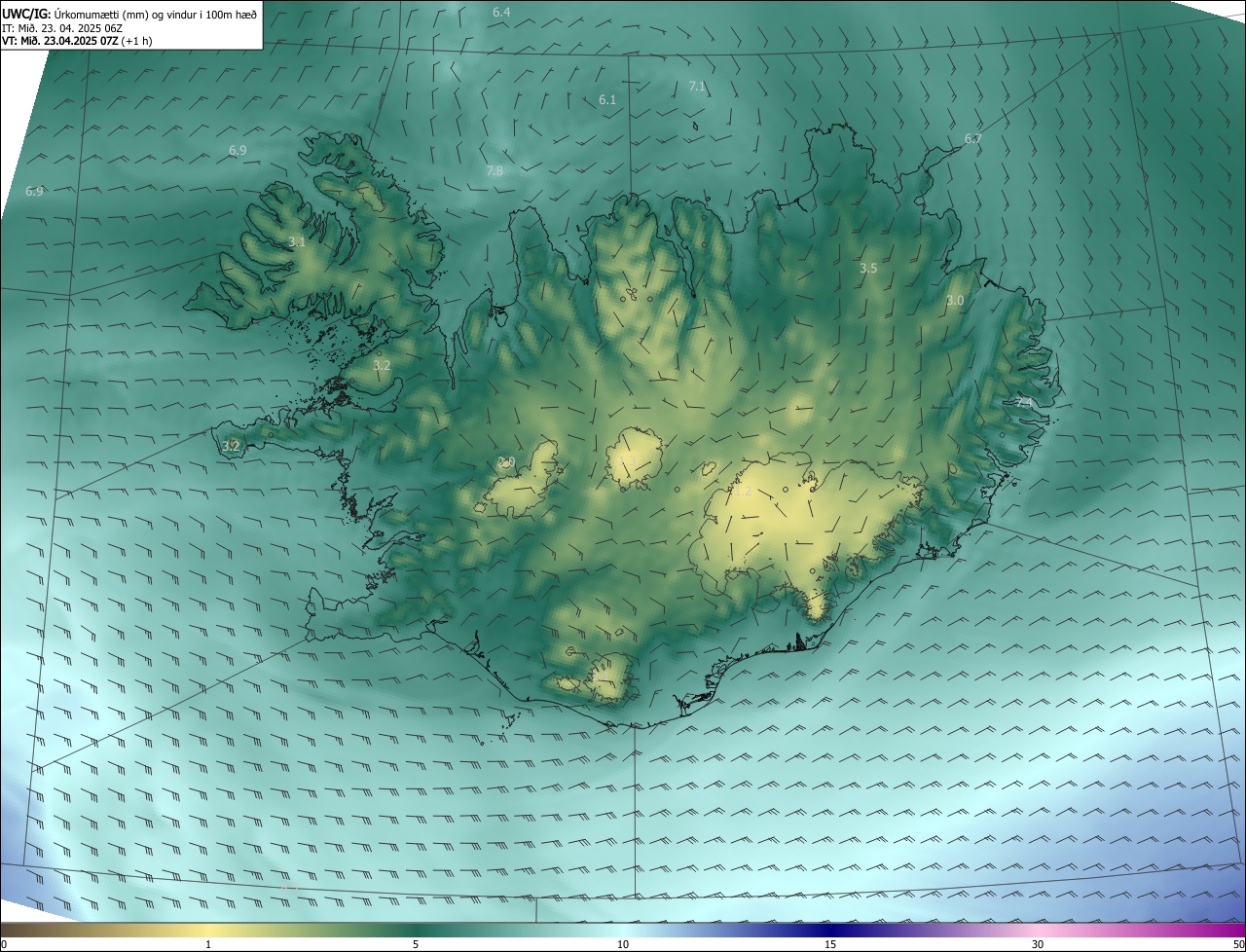Click the 7.1 value label on the map
Viewport: 1246px width, 952px height.
tap(697, 87)
